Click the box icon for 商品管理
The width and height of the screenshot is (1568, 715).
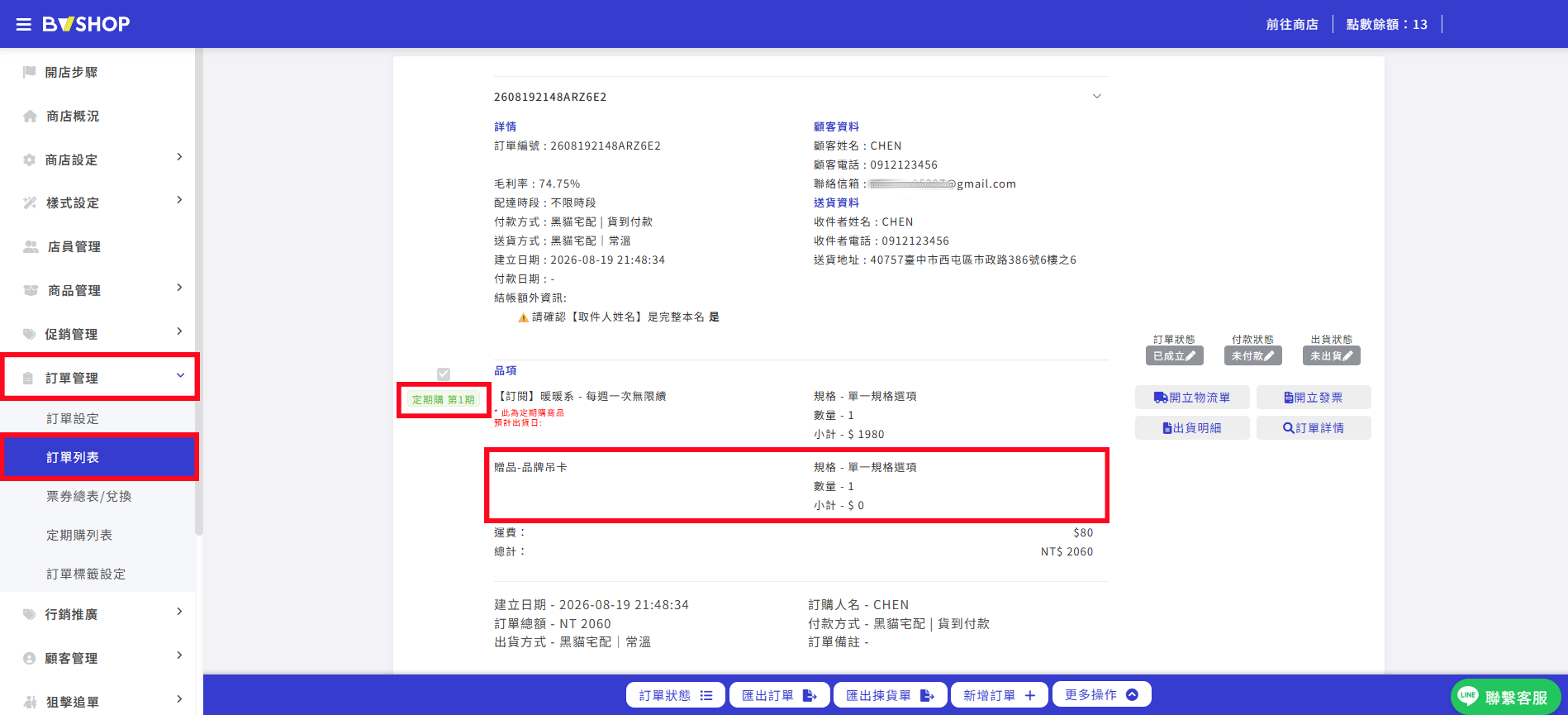31,290
